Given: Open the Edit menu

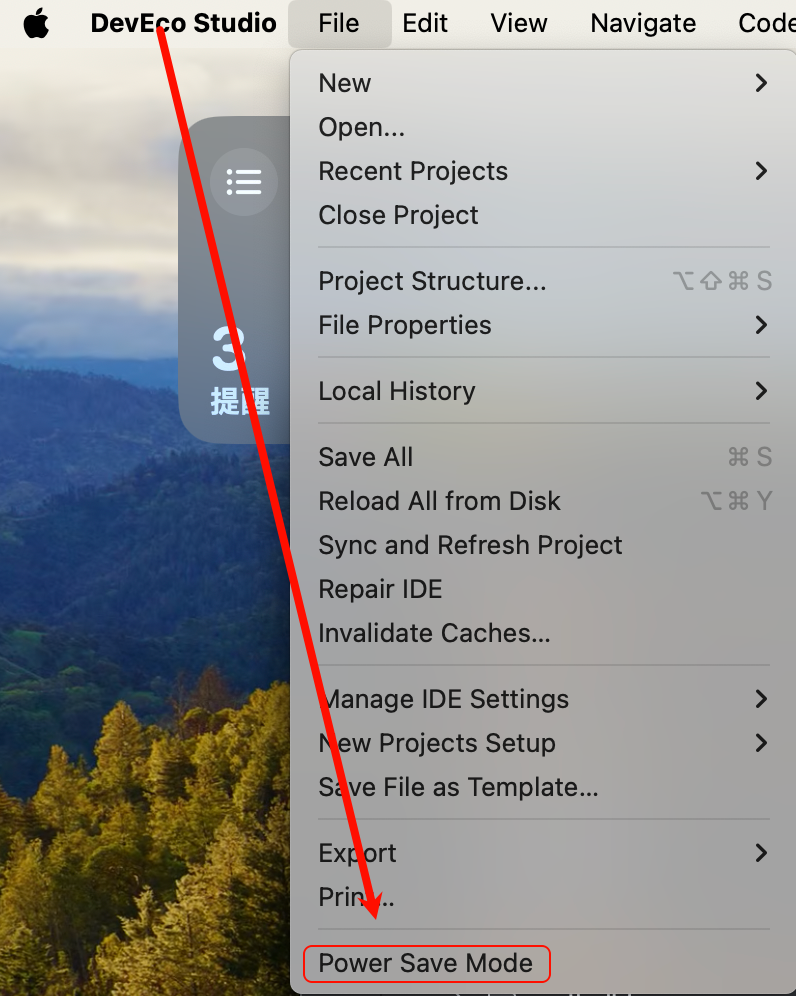Looking at the screenshot, I should (x=425, y=23).
